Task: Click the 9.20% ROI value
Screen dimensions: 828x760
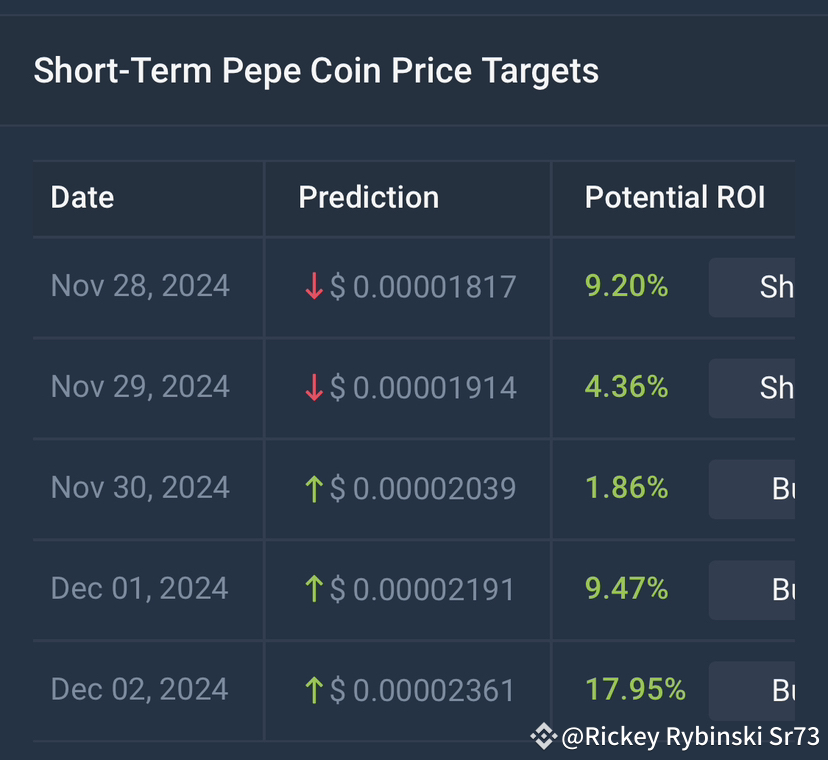Action: (x=626, y=287)
